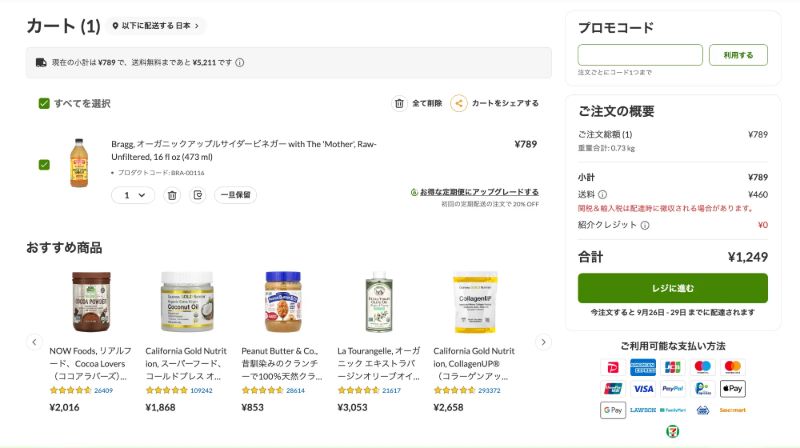Screen dimensions: 800x448
Task: Show next recommended products with right arrow
Action: coord(543,342)
